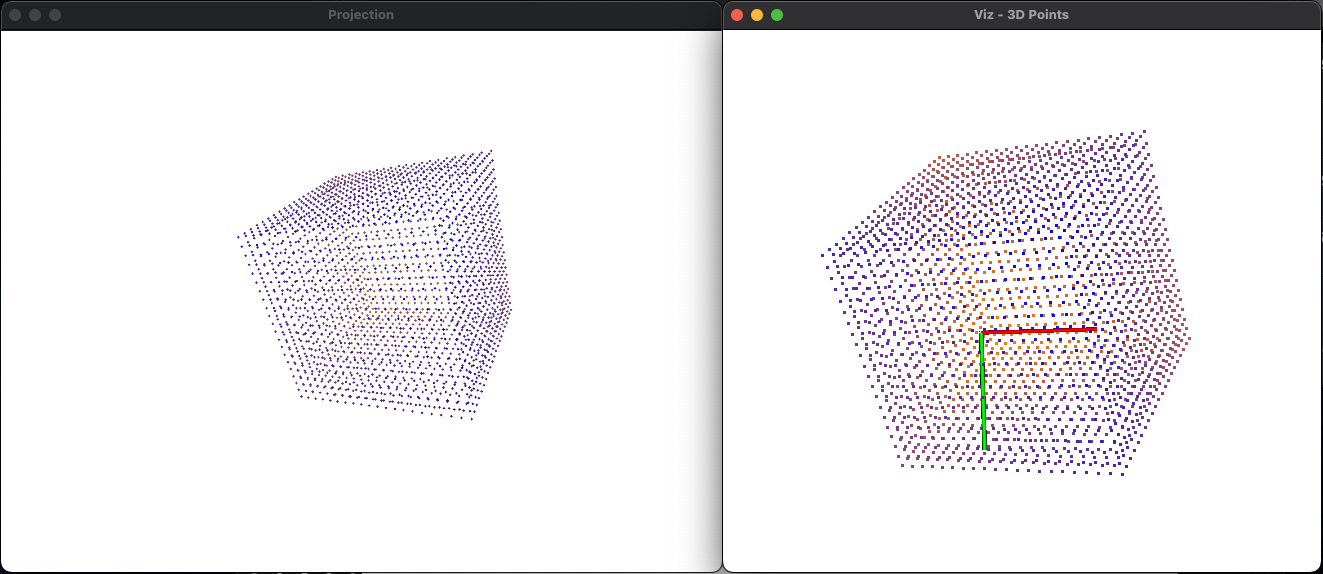Screen dimensions: 1323x574
Task: Close the Viz - 3D Points window
Action: [737, 15]
